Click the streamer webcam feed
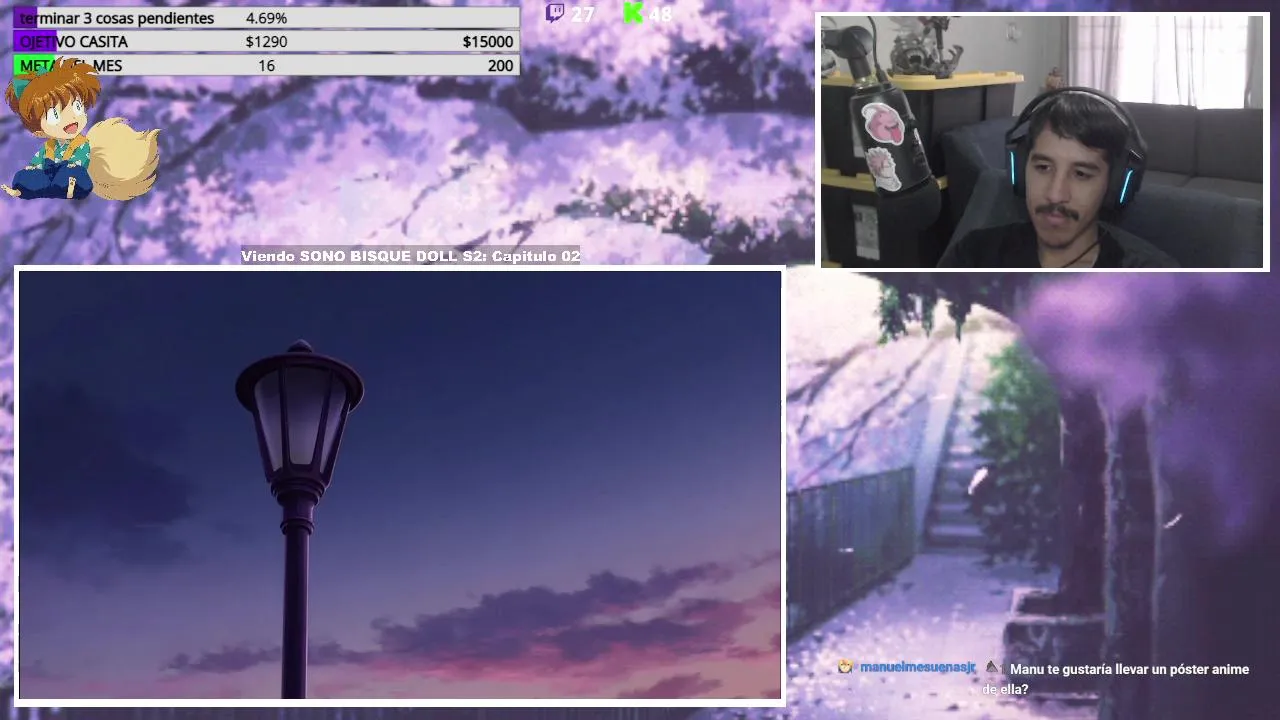 coord(1043,142)
